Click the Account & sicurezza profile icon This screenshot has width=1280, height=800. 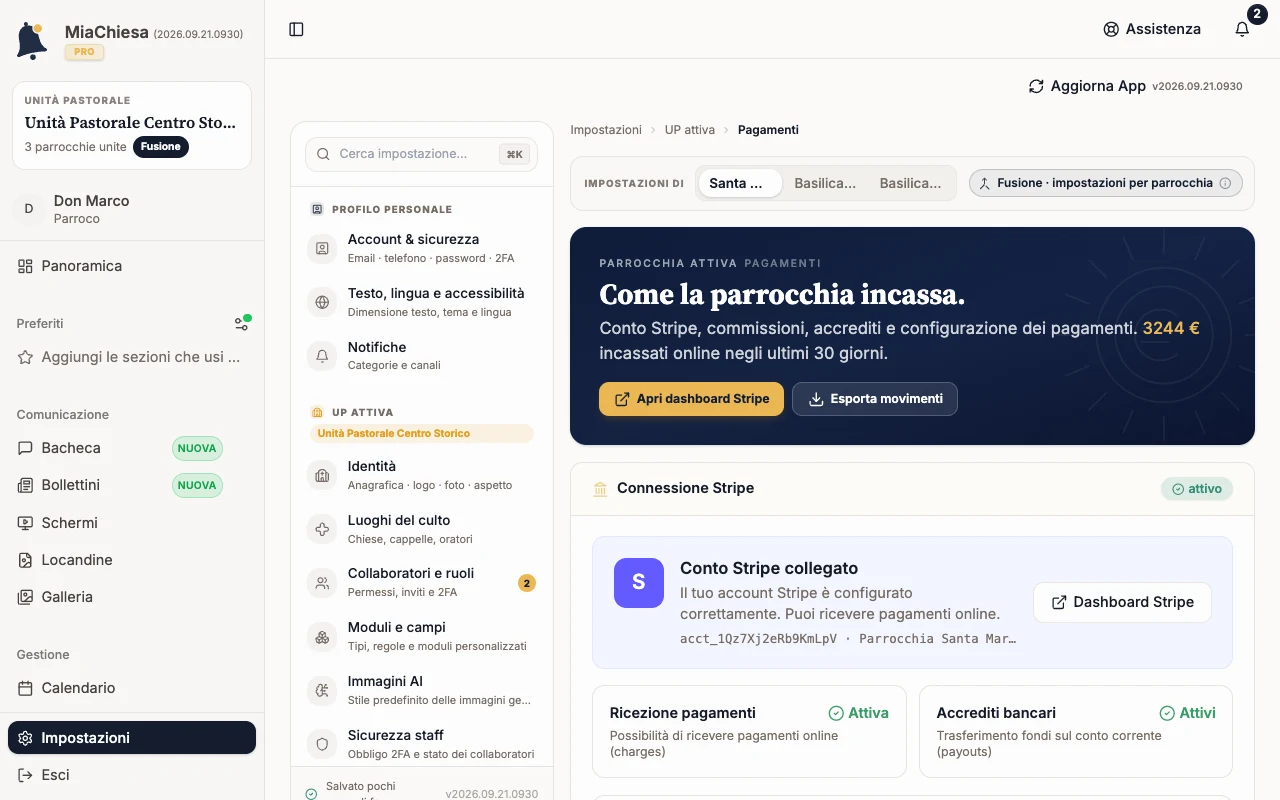coord(322,248)
